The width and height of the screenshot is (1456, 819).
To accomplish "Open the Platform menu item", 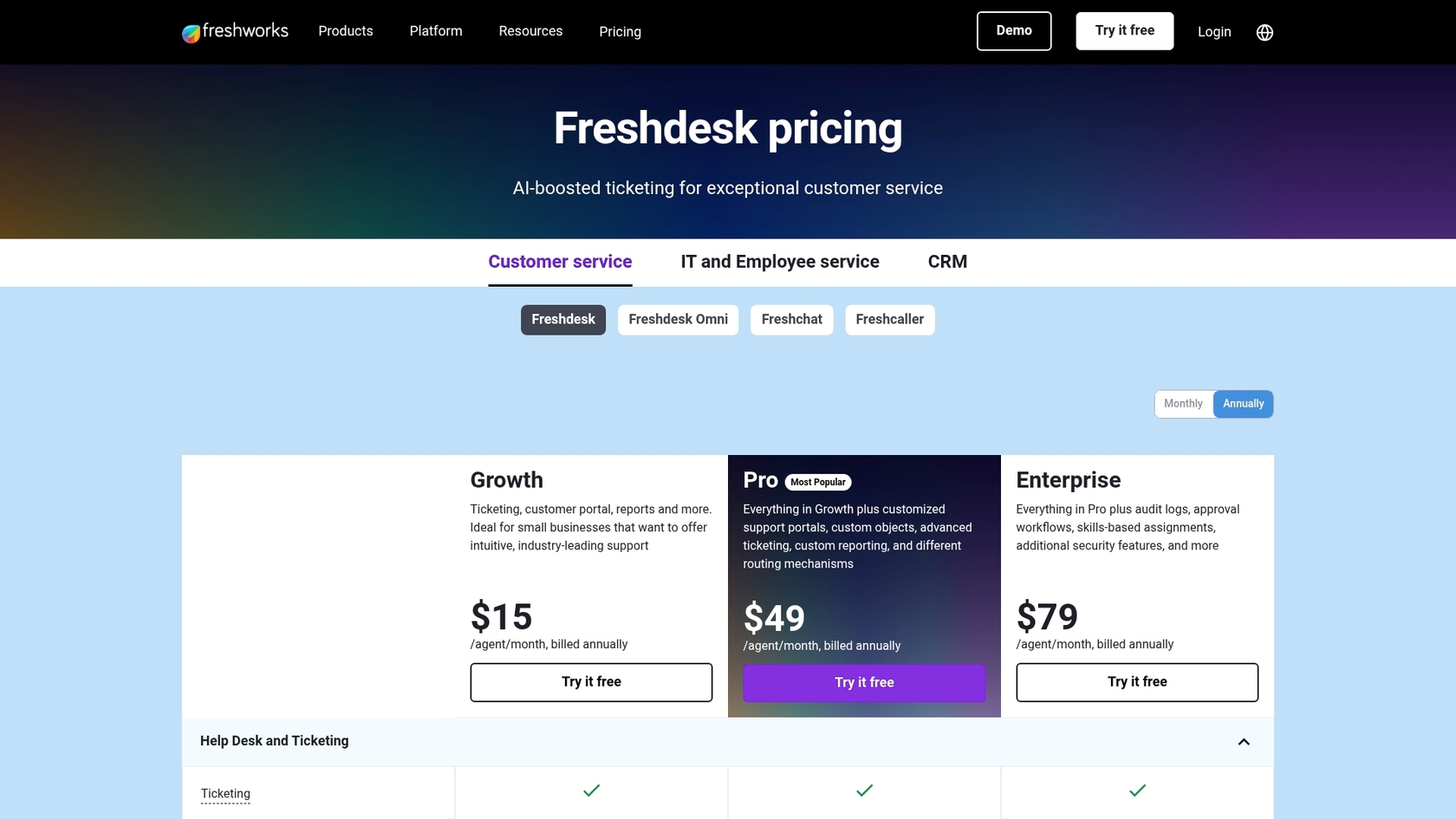I will 436,31.
